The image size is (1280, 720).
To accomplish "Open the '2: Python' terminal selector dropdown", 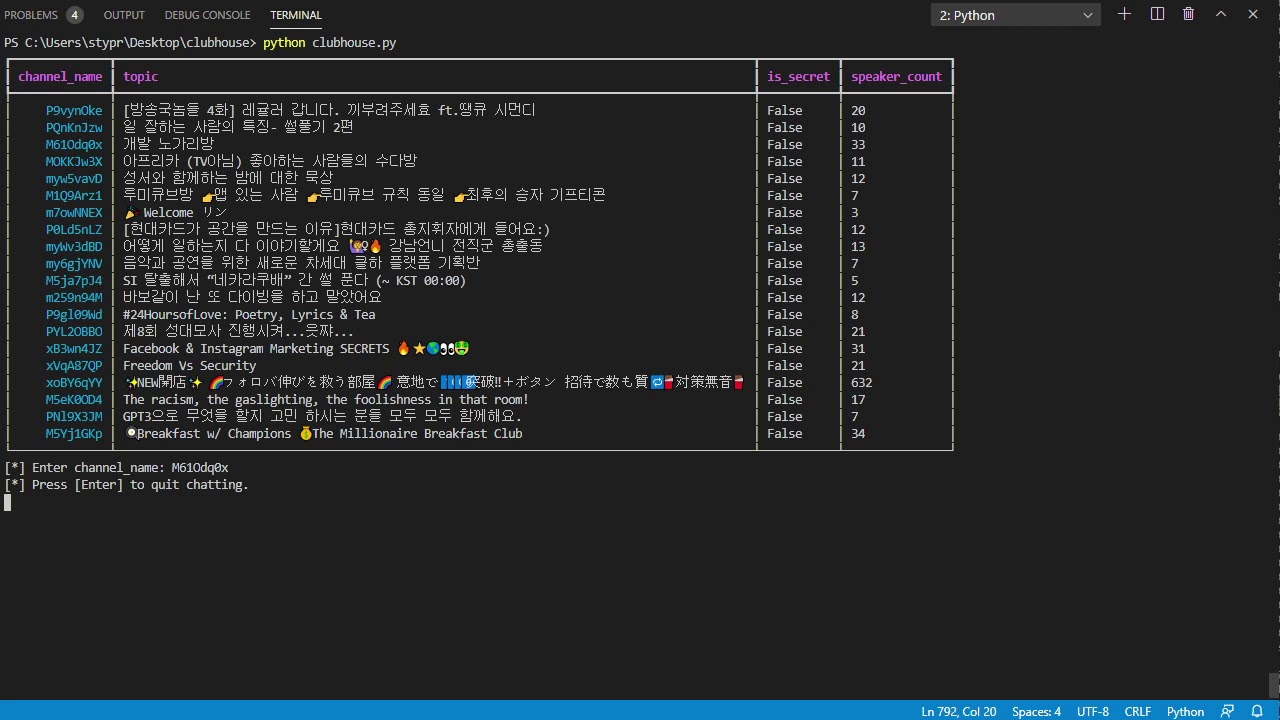I will coord(1016,15).
